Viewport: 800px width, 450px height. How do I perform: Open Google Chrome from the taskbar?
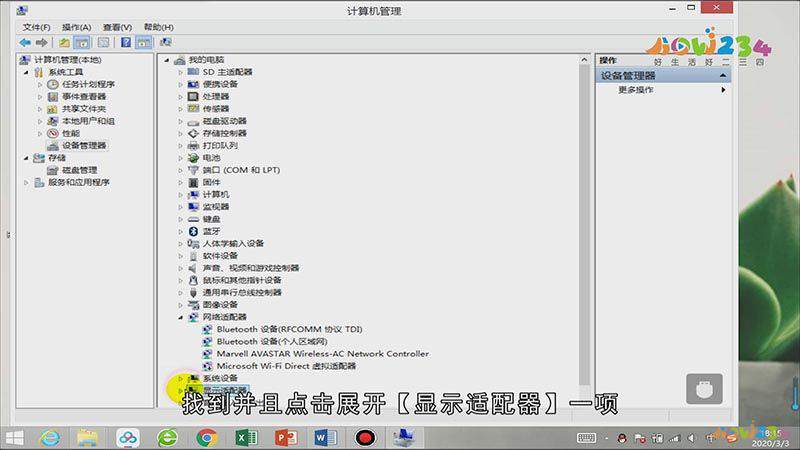pyautogui.click(x=206, y=438)
